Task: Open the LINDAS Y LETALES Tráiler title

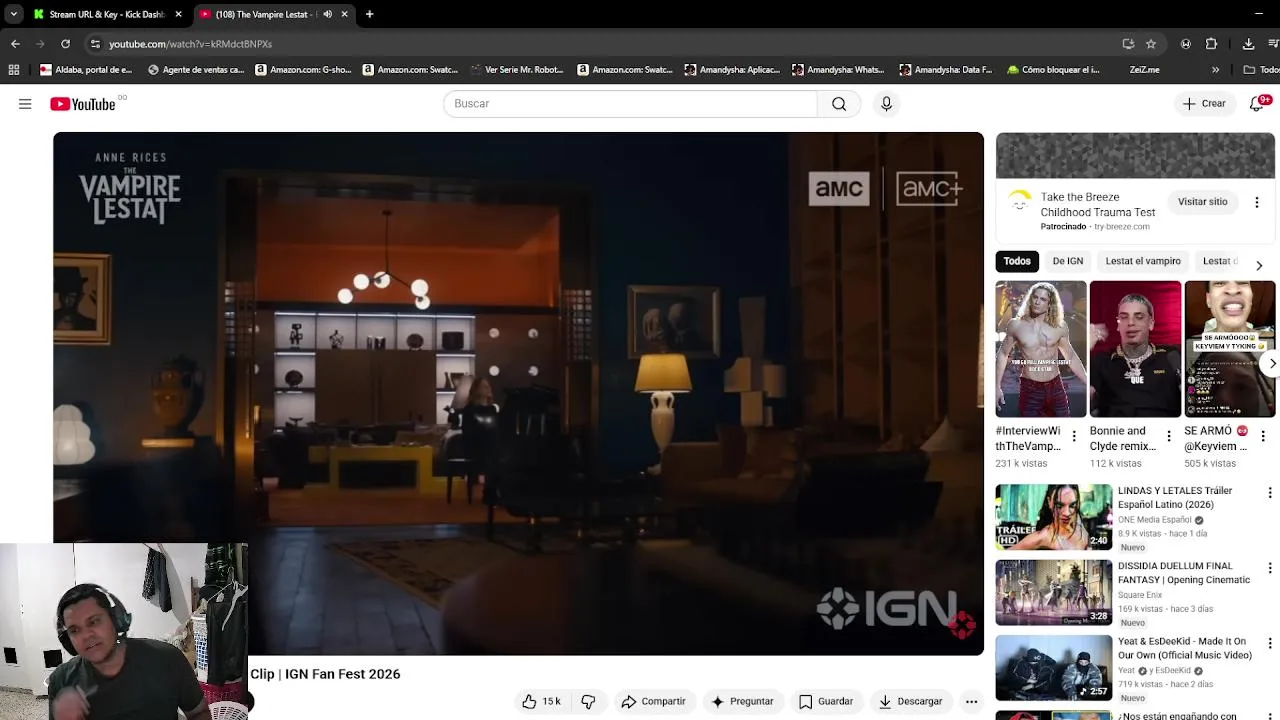Action: [x=1175, y=498]
